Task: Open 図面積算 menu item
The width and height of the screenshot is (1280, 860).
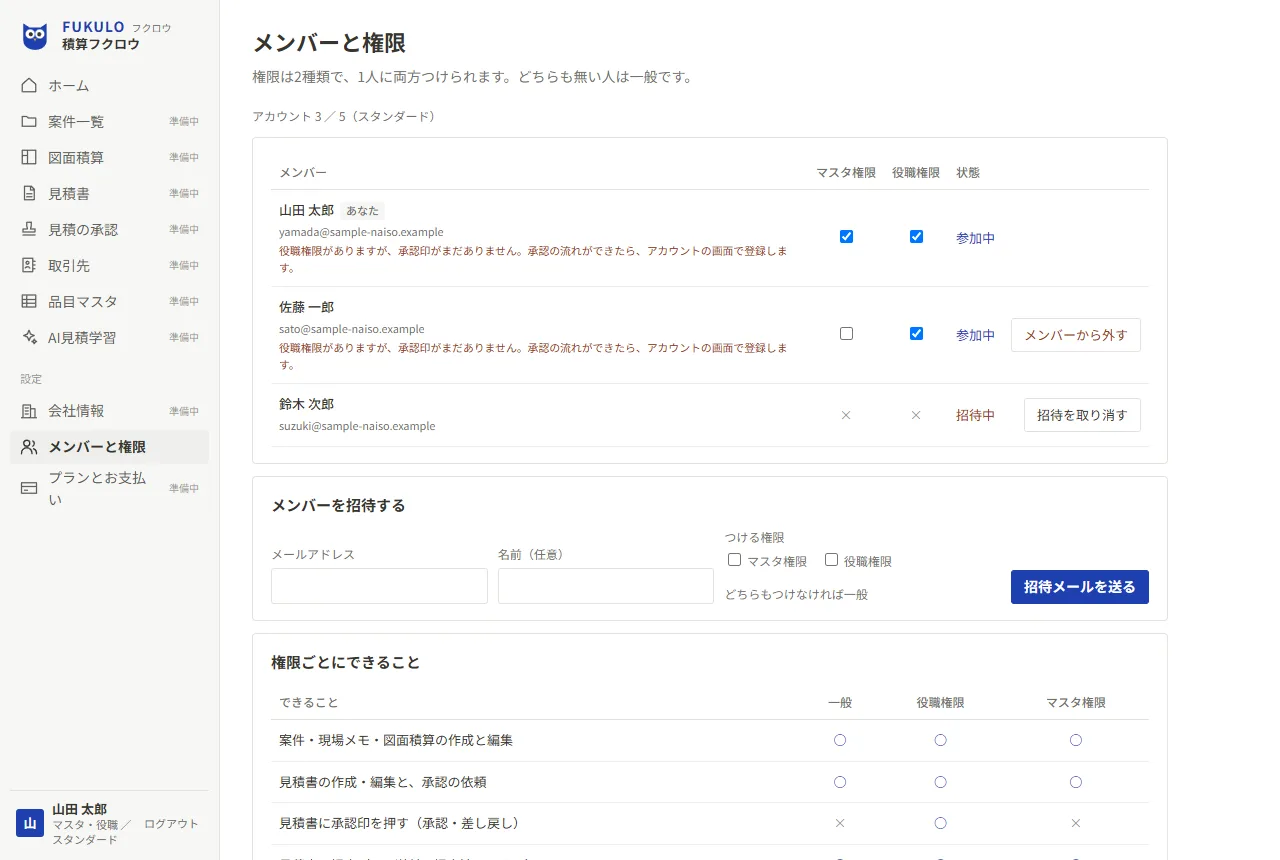Action: pos(109,158)
